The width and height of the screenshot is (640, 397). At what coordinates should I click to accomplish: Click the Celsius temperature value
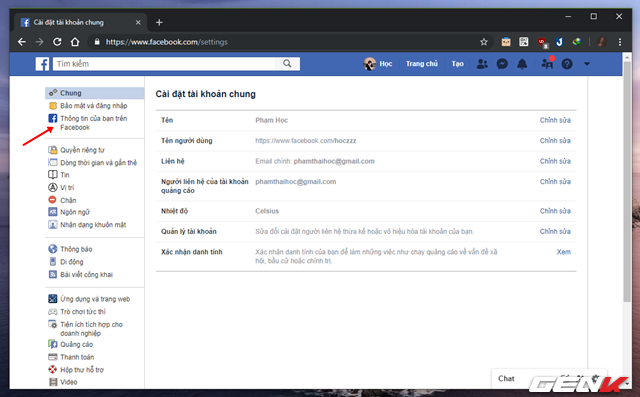pos(267,211)
